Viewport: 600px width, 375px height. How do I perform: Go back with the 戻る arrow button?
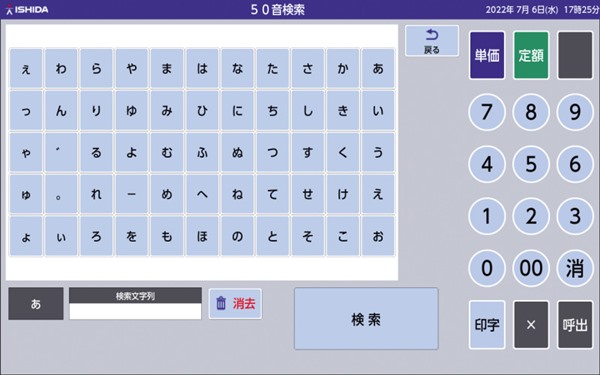[x=432, y=41]
